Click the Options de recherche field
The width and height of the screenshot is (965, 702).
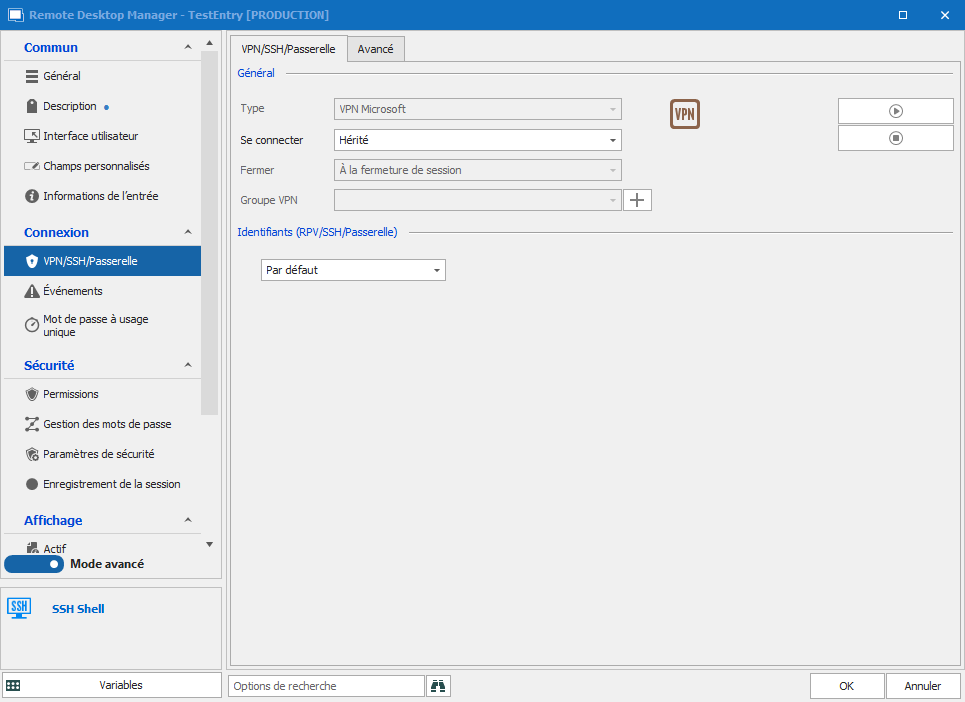click(x=326, y=686)
